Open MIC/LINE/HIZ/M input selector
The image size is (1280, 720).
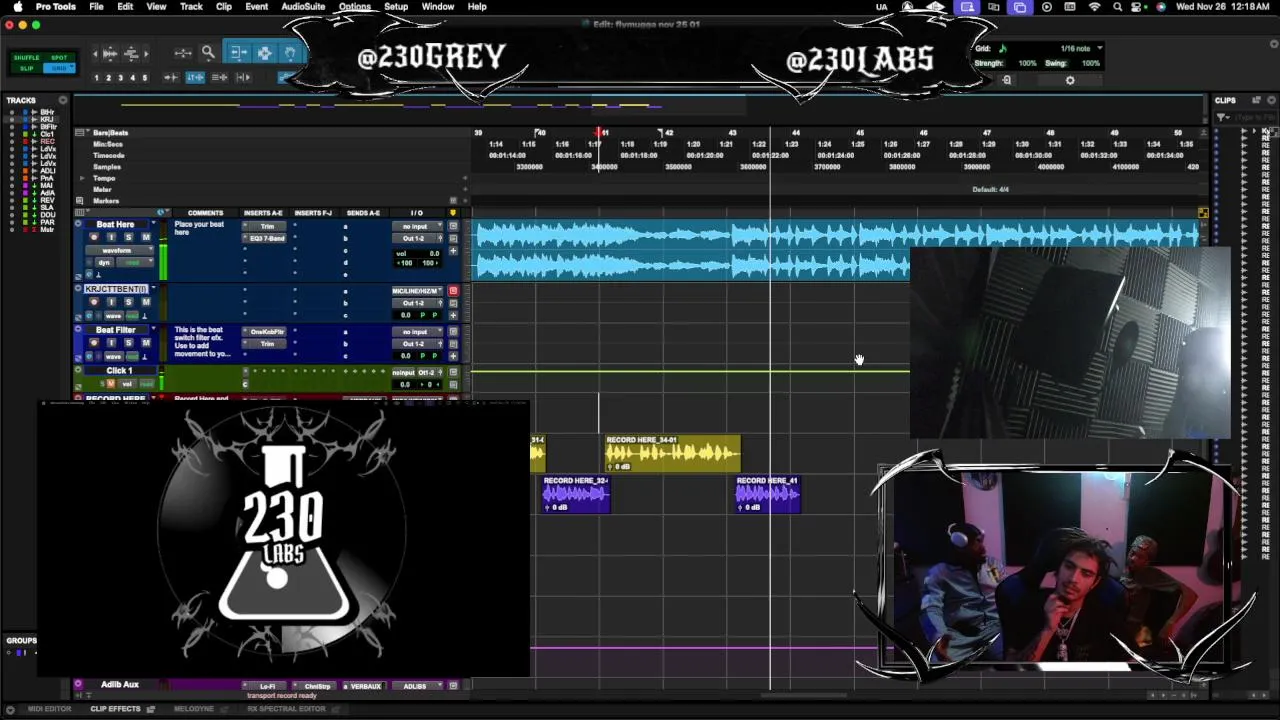click(416, 291)
